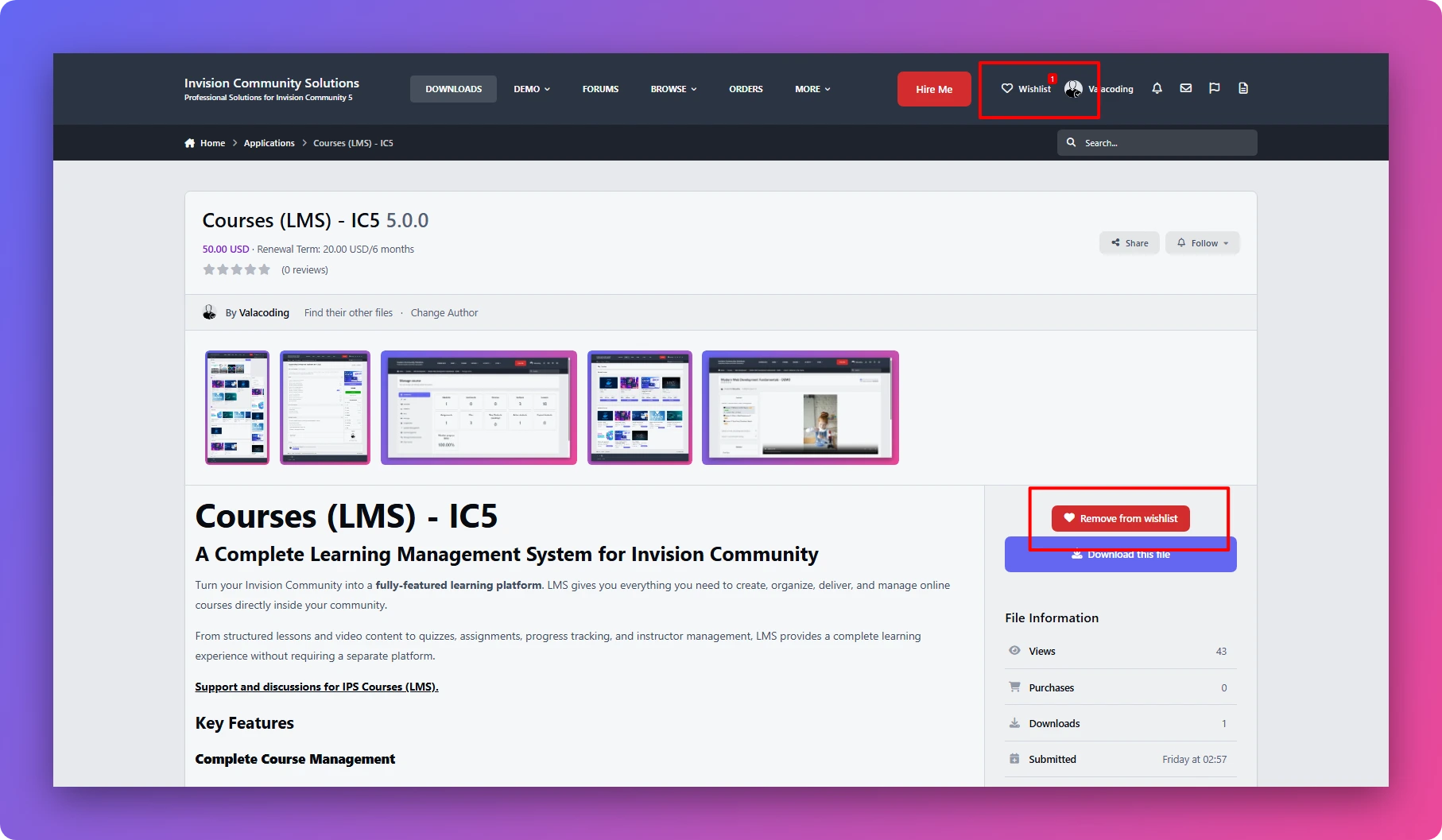Viewport: 1442px width, 840px height.
Task: Click the Courses (LMS) - IC5 breadcrumb text
Action: coord(353,143)
